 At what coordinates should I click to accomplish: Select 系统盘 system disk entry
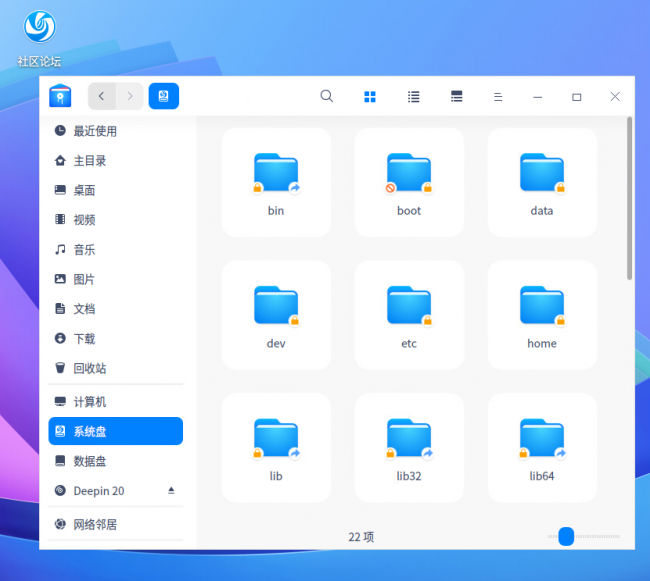pos(116,431)
